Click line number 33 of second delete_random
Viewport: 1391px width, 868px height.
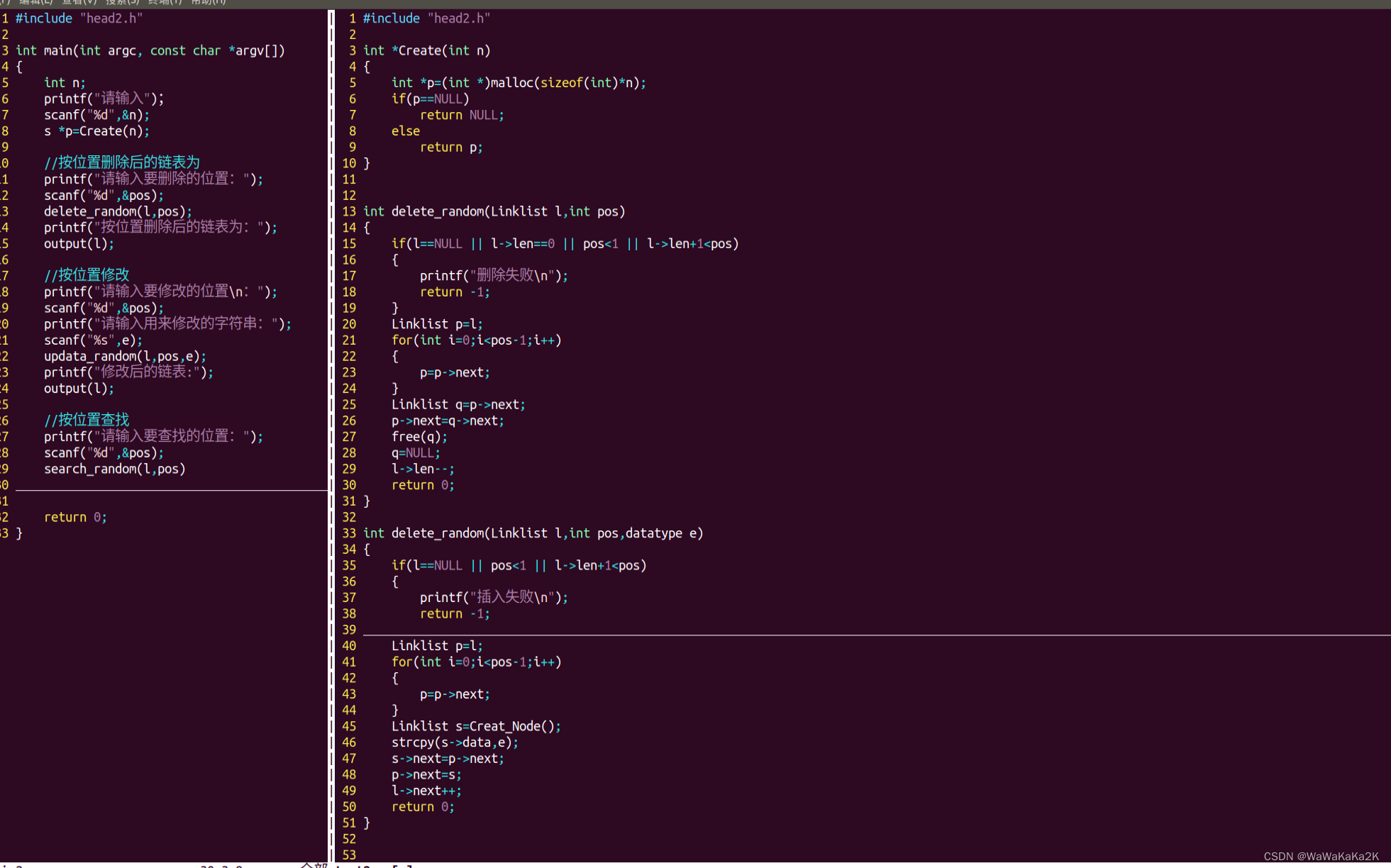(x=349, y=533)
